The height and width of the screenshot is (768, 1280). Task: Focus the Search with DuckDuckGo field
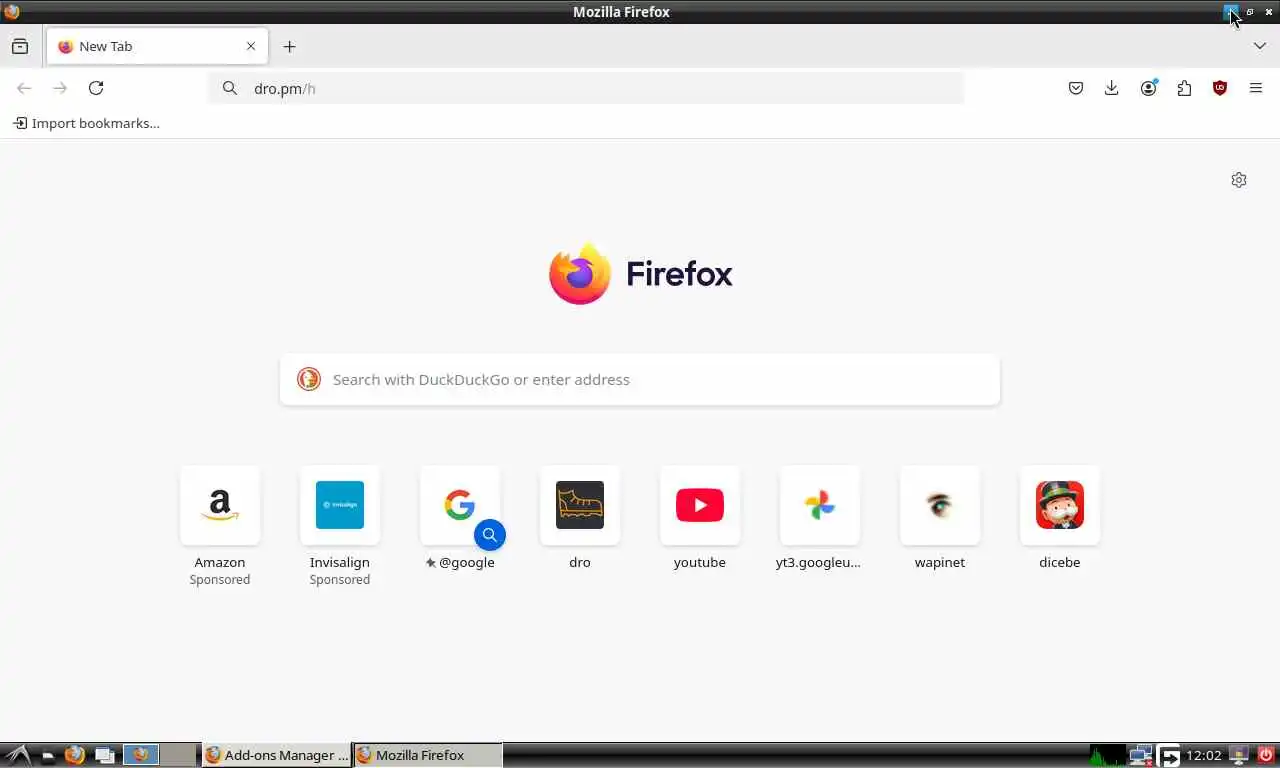pos(640,379)
